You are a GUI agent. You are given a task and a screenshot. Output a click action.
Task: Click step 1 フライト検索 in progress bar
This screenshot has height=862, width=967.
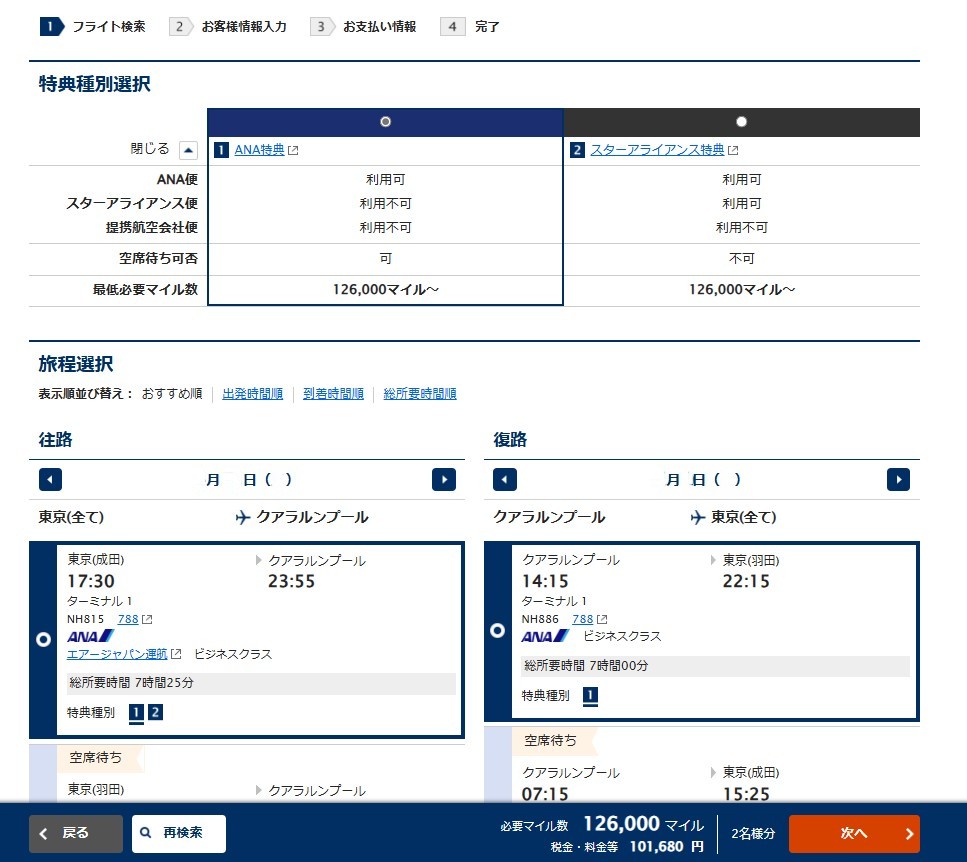coord(93,27)
